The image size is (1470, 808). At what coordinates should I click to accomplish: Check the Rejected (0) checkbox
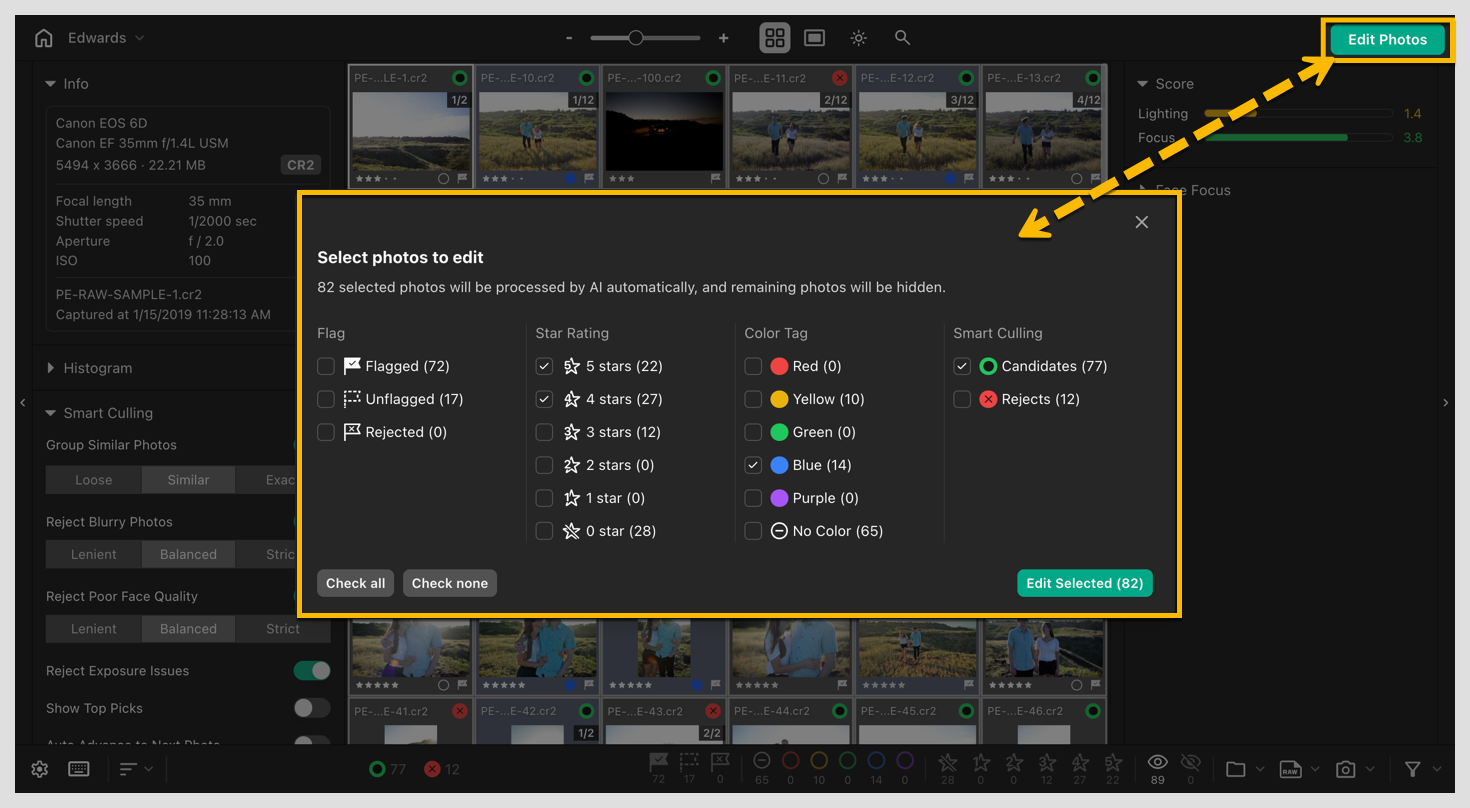click(326, 432)
